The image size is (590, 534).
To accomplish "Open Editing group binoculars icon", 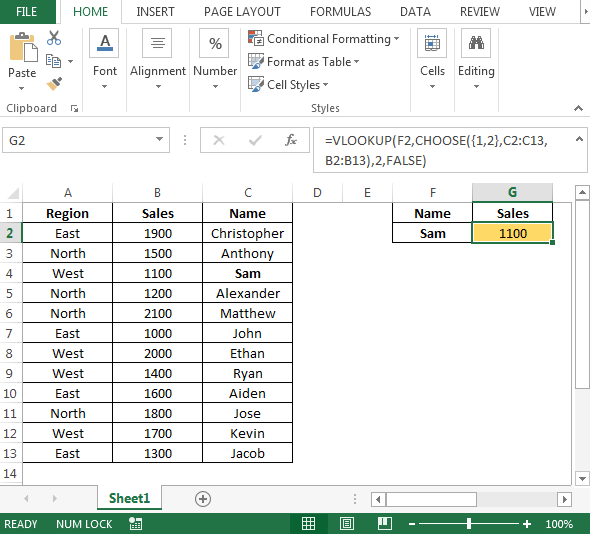I will click(x=476, y=43).
